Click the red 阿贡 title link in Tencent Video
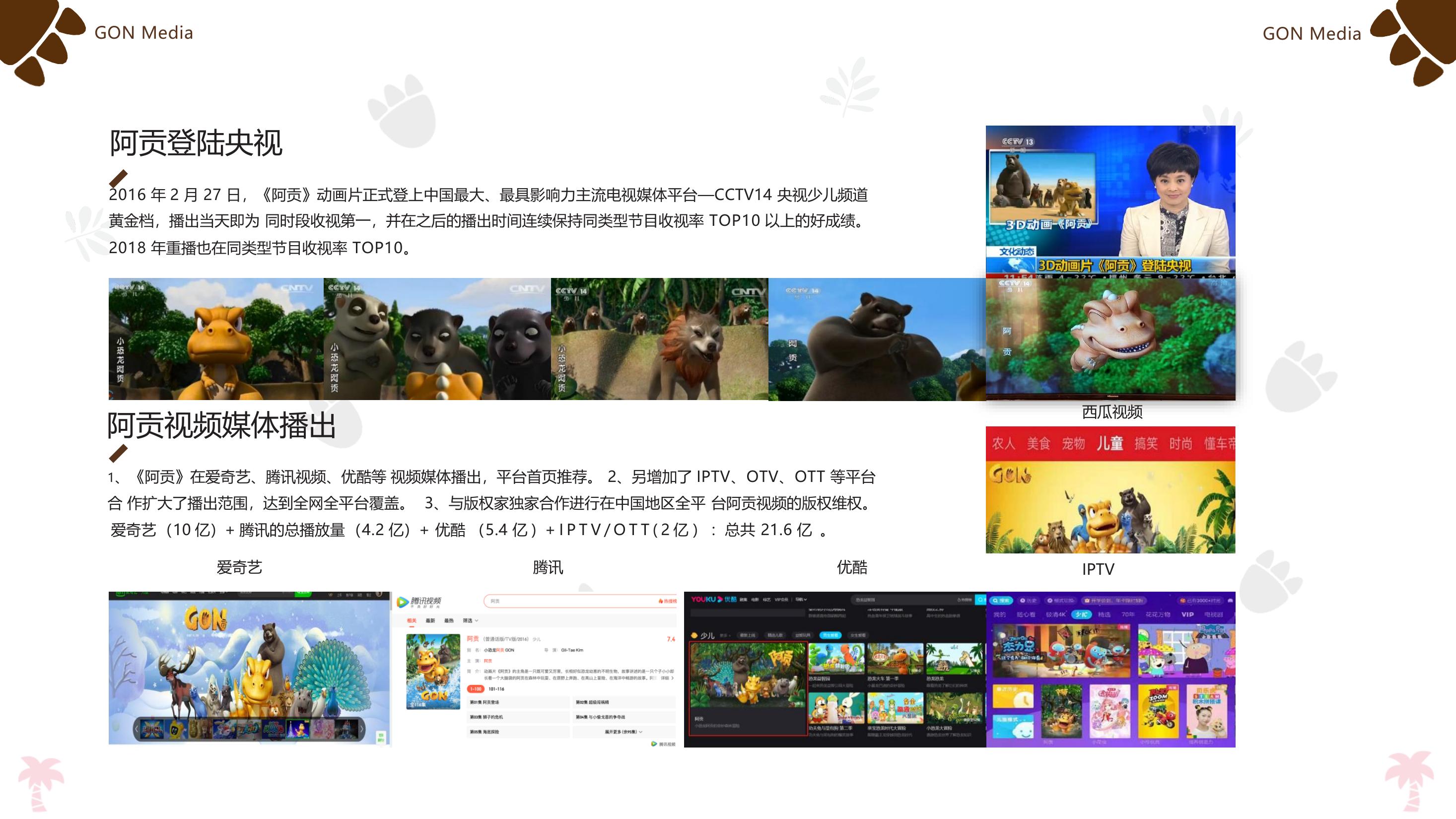 pos(473,639)
